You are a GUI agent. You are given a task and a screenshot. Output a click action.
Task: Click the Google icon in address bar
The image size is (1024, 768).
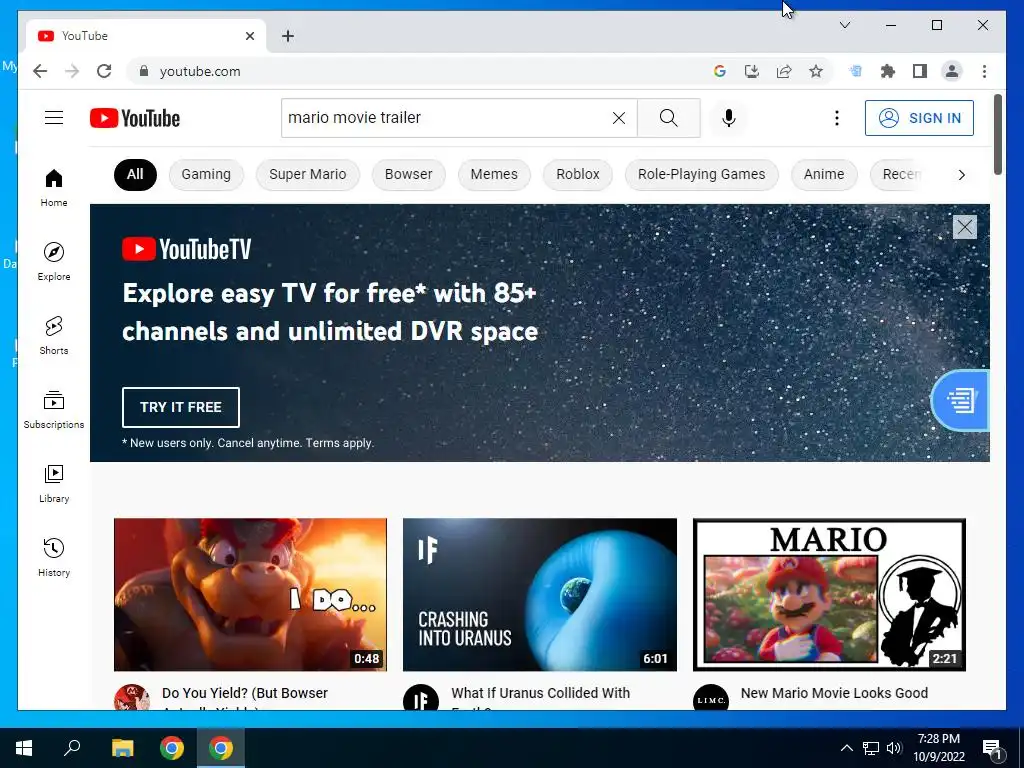(720, 71)
